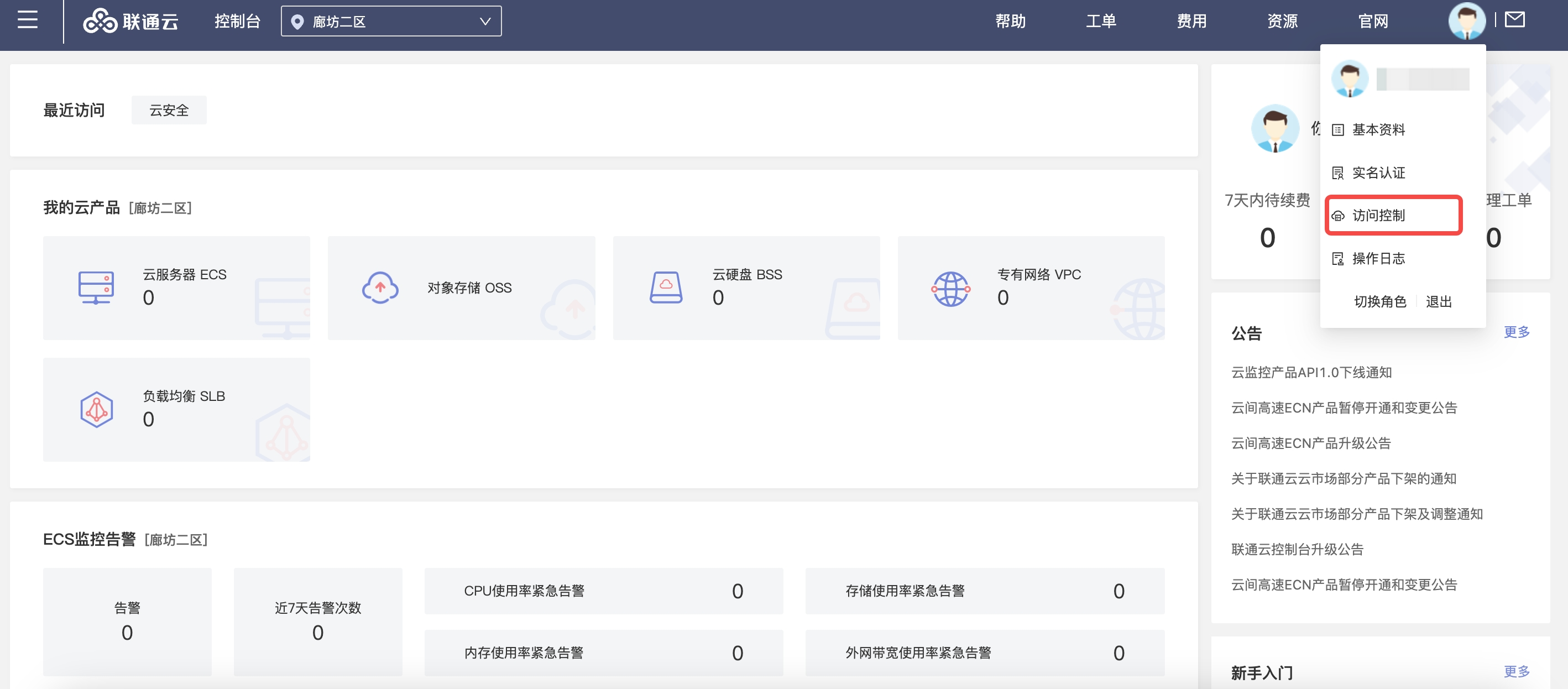Click 切换角色 link
Viewport: 1568px width, 689px height.
point(1380,302)
